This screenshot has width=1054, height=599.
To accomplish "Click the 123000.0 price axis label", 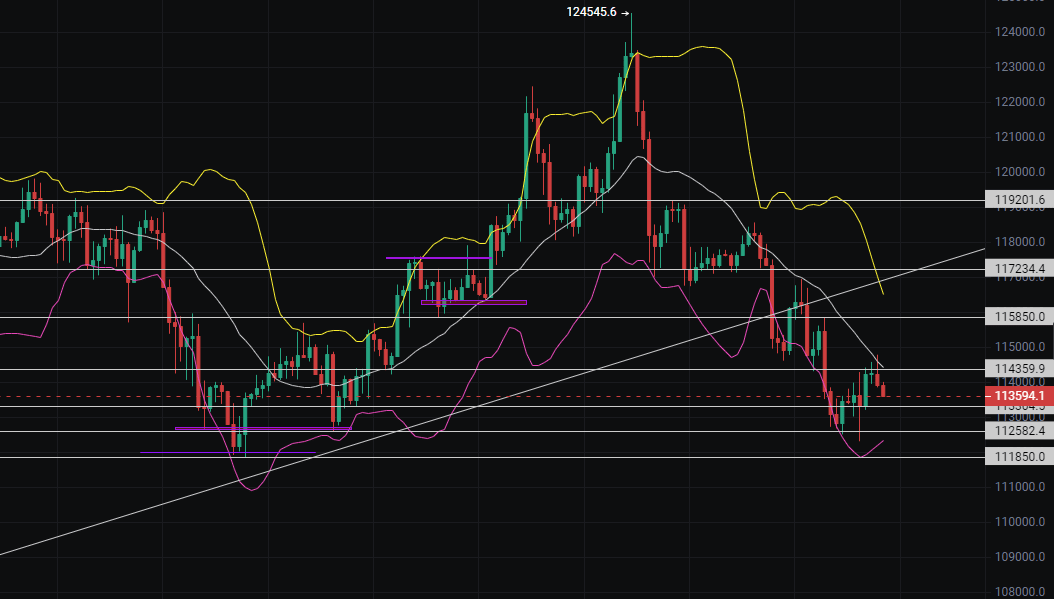I will pos(1020,67).
